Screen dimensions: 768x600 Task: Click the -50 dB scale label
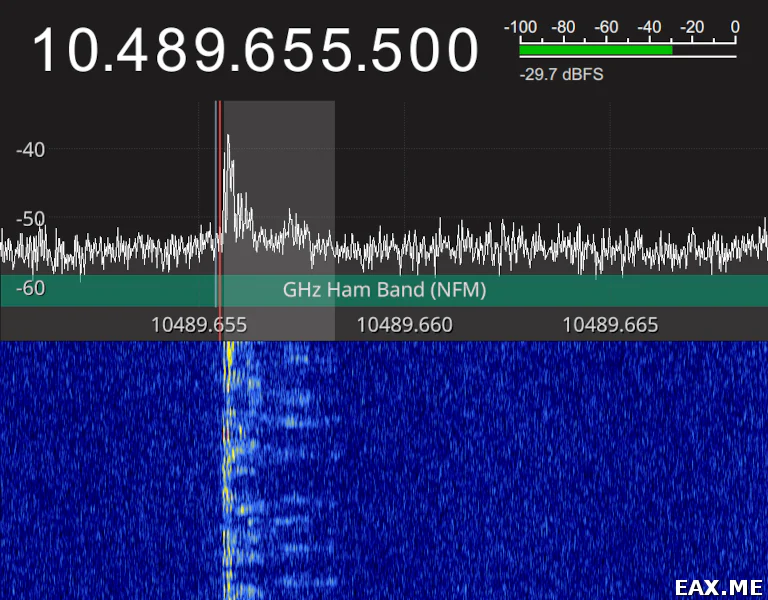coord(30,219)
